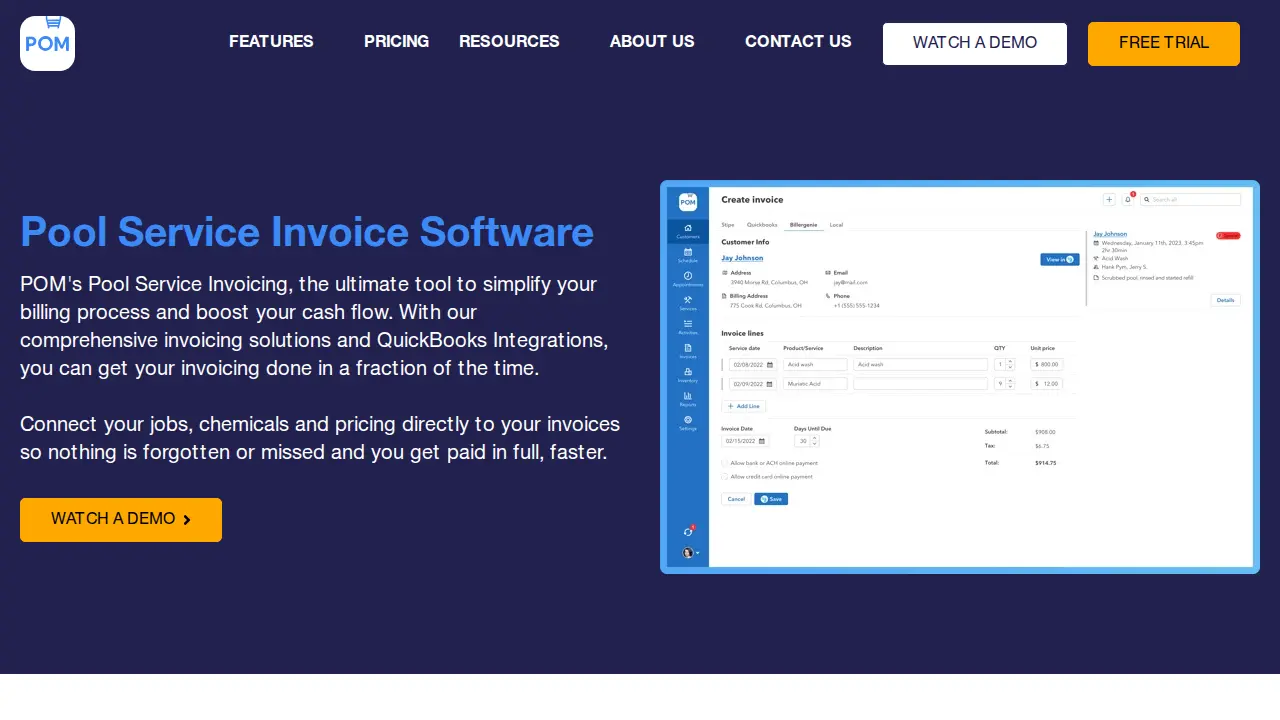Adjust the Days Until Due stepper
This screenshot has height=720, width=1280.
point(807,441)
